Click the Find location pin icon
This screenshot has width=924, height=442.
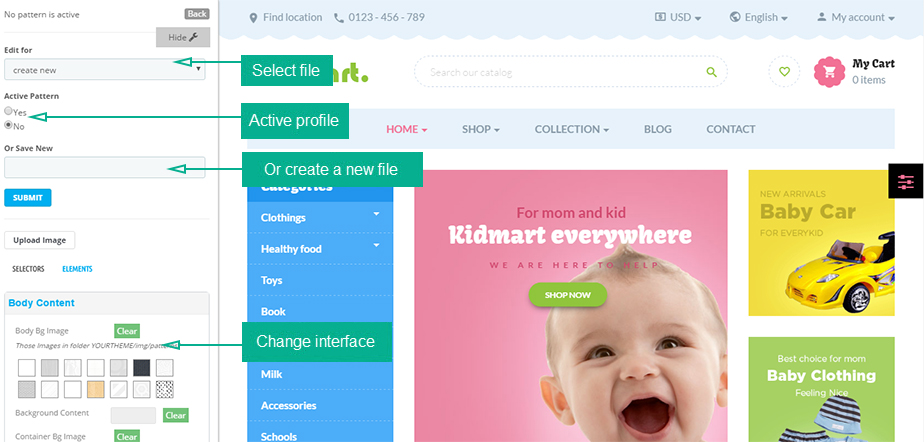coord(253,18)
